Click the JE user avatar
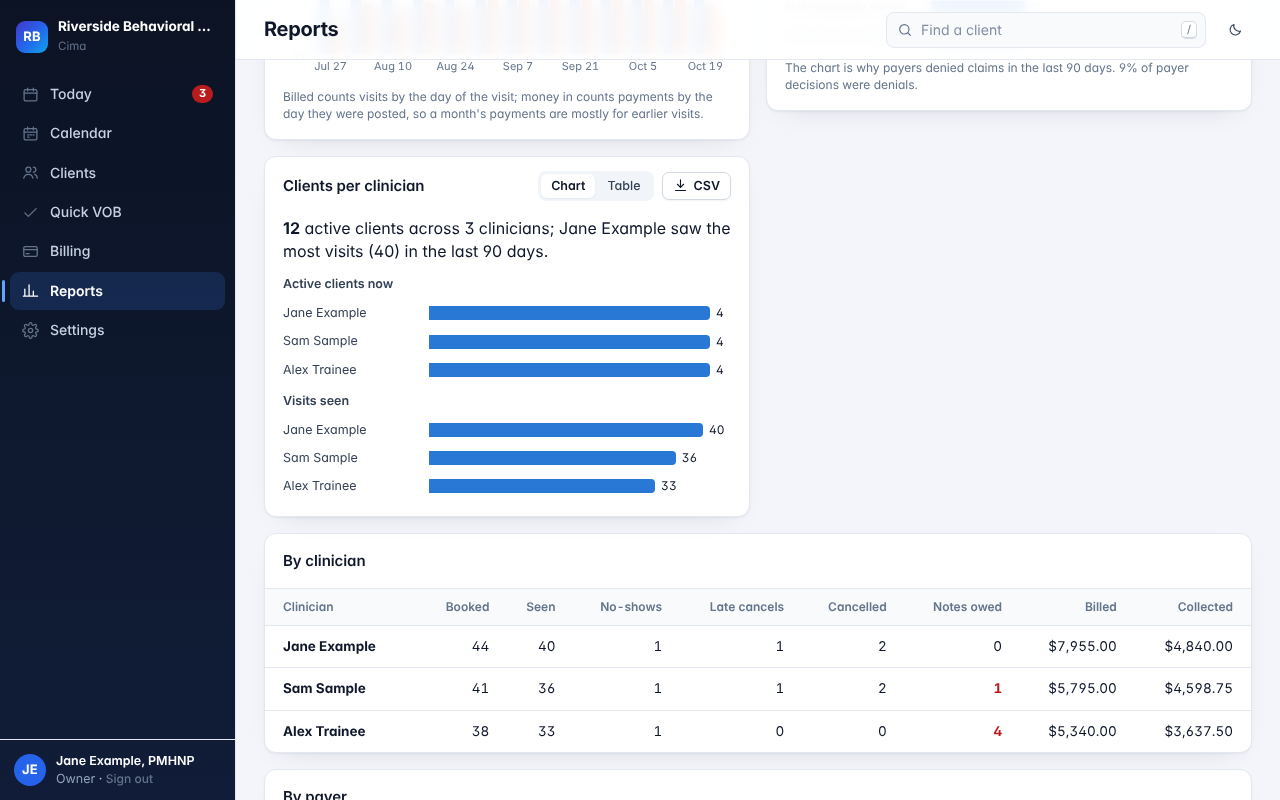 [x=30, y=769]
